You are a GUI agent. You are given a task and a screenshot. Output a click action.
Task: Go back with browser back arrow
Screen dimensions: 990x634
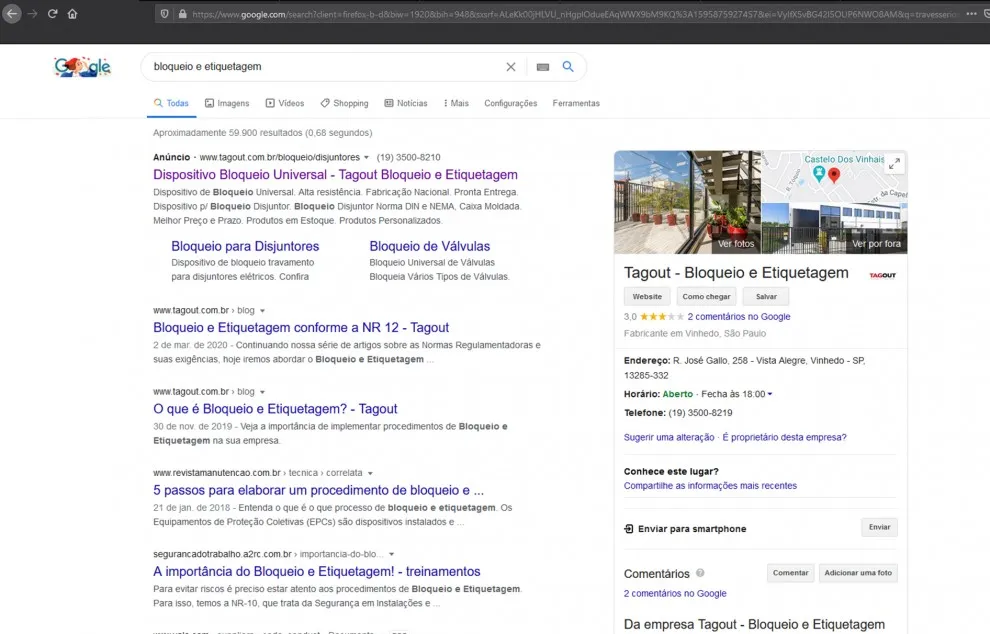click(12, 13)
